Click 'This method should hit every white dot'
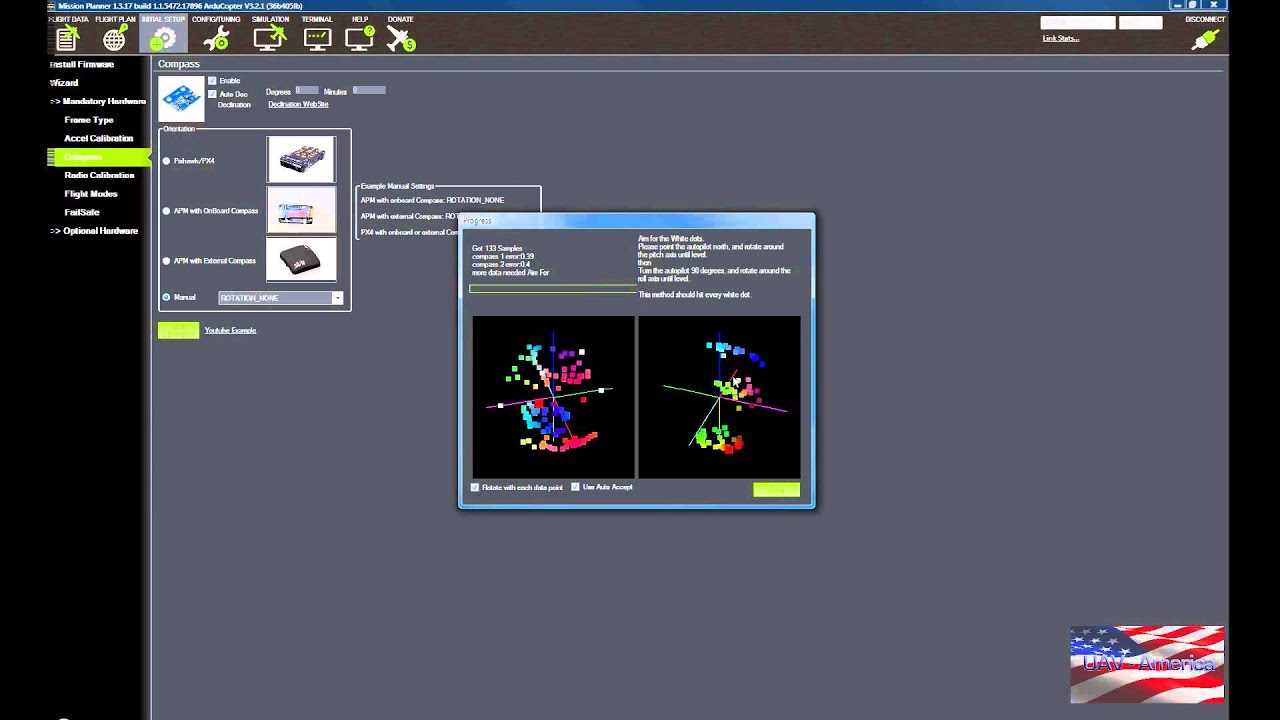This screenshot has height=720, width=1280. (x=694, y=295)
